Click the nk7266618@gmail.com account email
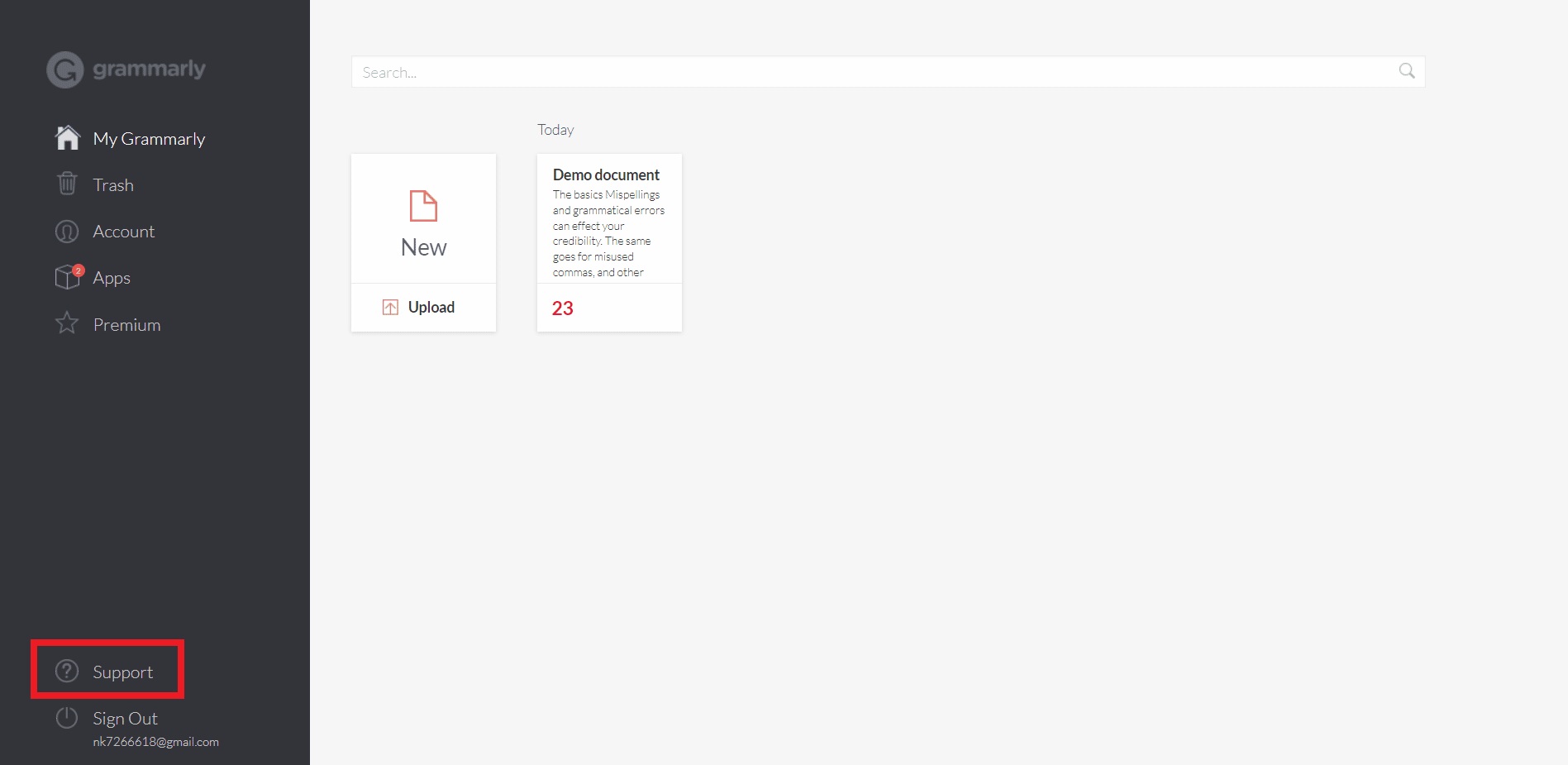Image resolution: width=1568 pixels, height=765 pixels. tap(156, 742)
